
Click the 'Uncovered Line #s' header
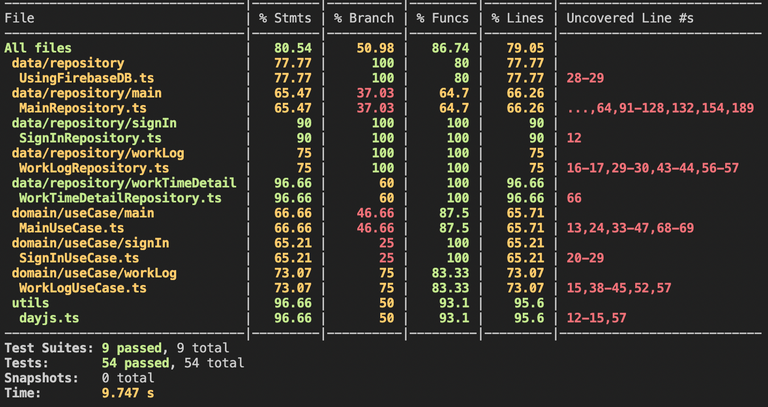[630, 18]
